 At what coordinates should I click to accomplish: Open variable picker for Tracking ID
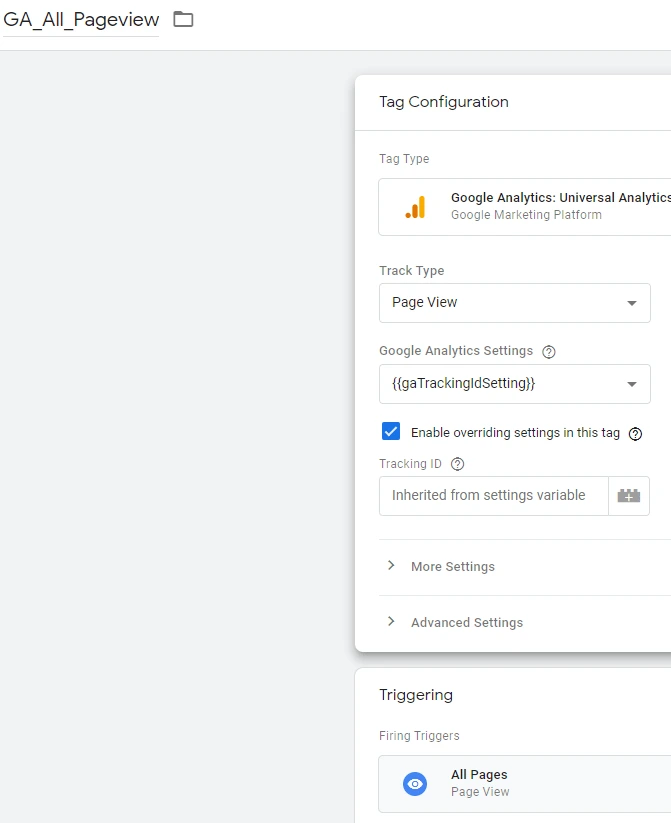(x=629, y=496)
